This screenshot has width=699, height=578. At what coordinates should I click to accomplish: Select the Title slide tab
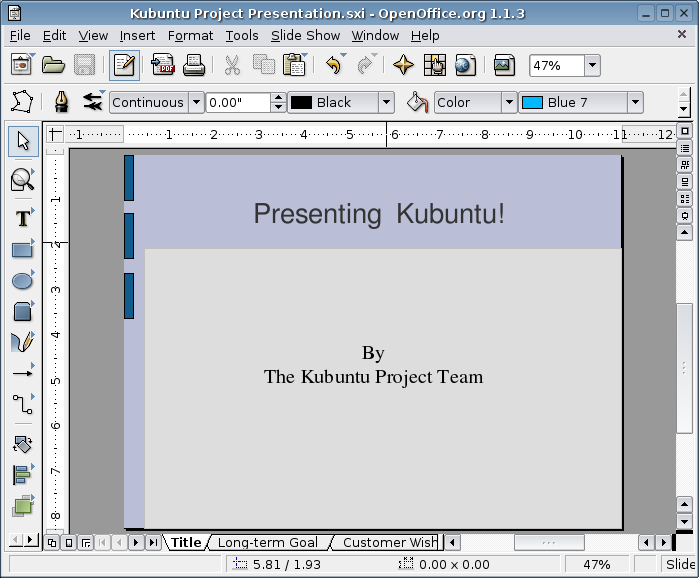click(186, 542)
